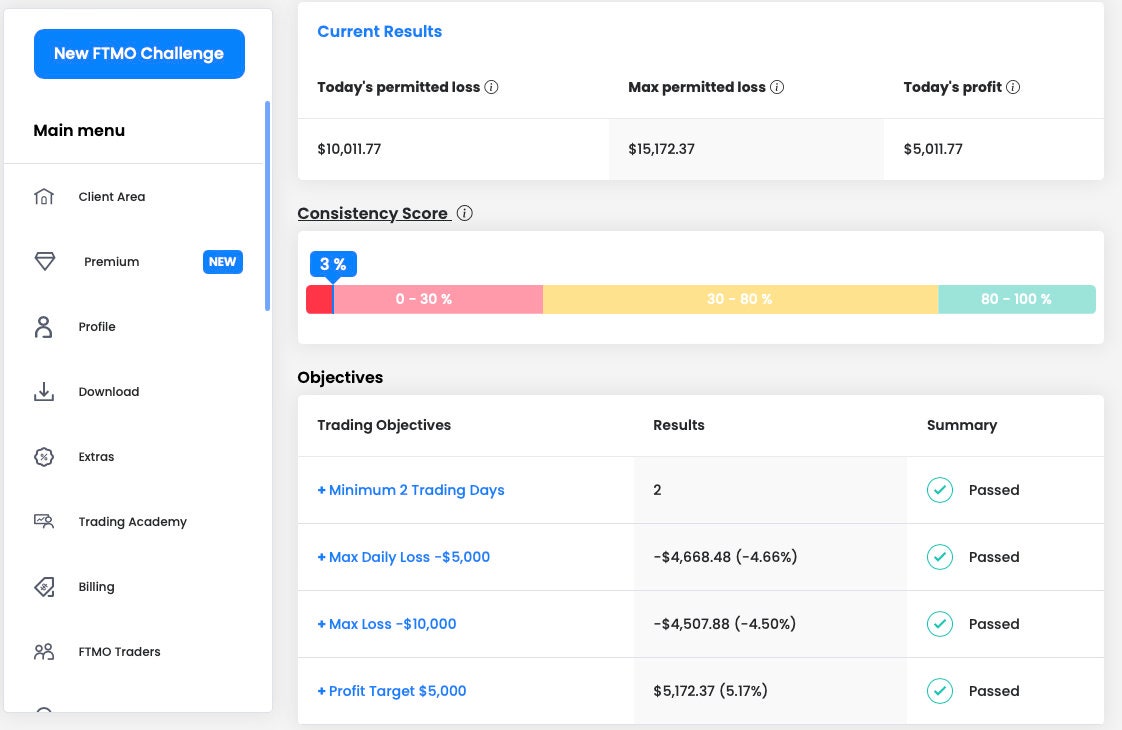Click the $15,172.37 max permitted loss value
Viewport: 1122px width, 730px height.
click(x=661, y=149)
